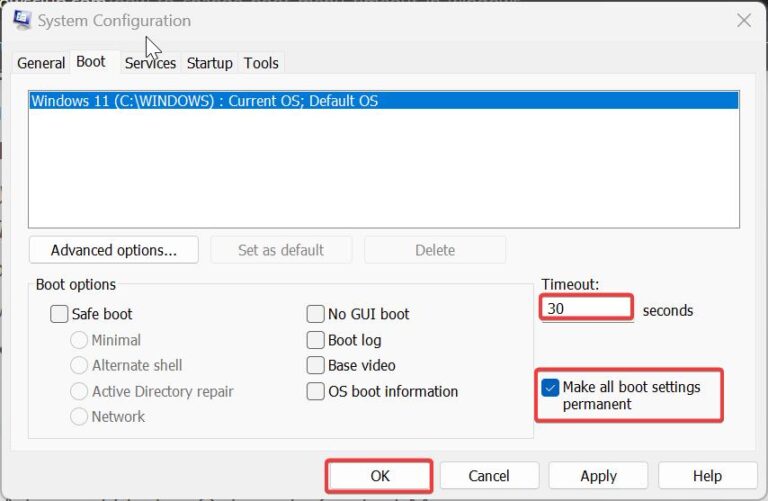Enable the Safe boot checkbox
The width and height of the screenshot is (768, 501).
60,314
